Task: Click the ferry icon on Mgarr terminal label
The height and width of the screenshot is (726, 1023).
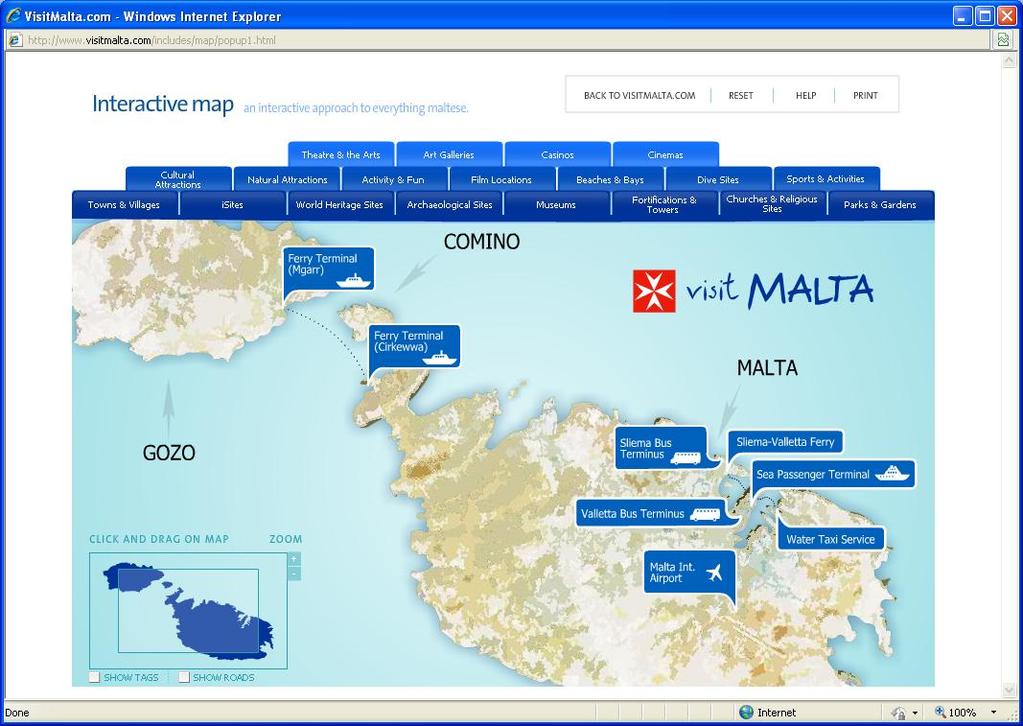Action: pyautogui.click(x=354, y=281)
